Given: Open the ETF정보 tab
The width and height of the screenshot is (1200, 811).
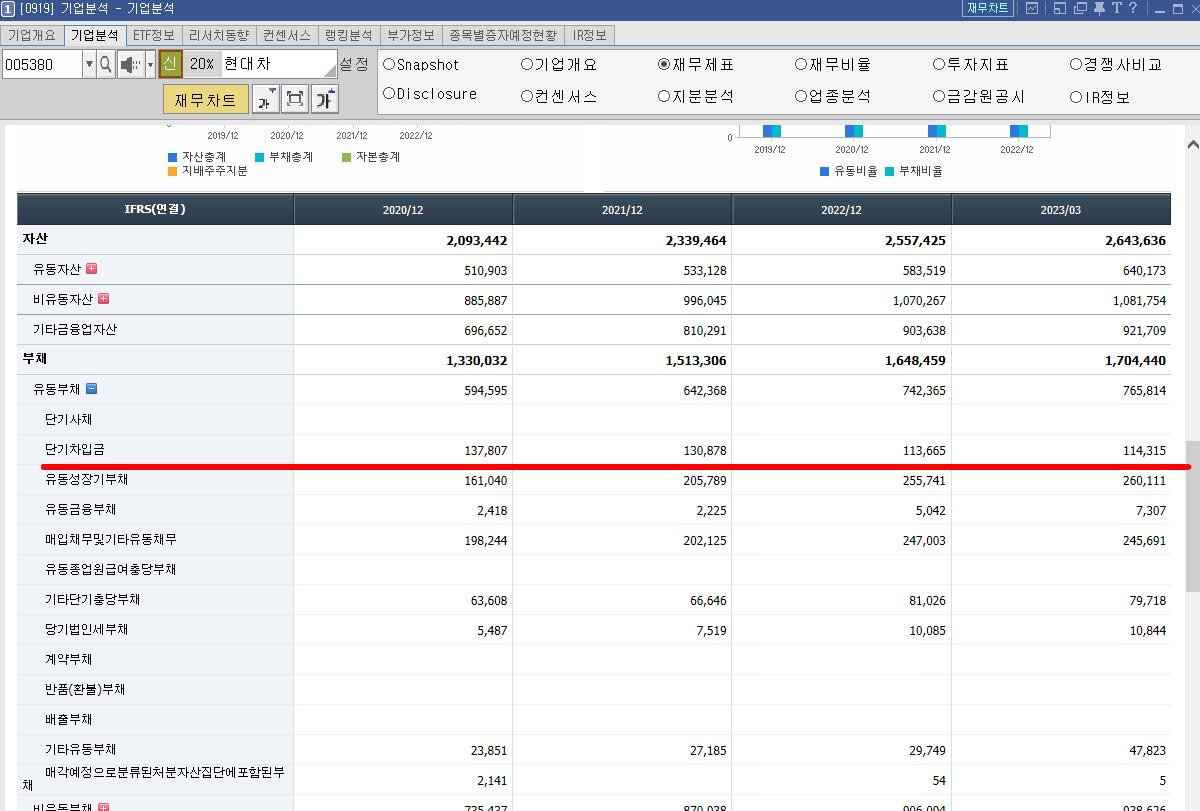Looking at the screenshot, I should [x=154, y=35].
